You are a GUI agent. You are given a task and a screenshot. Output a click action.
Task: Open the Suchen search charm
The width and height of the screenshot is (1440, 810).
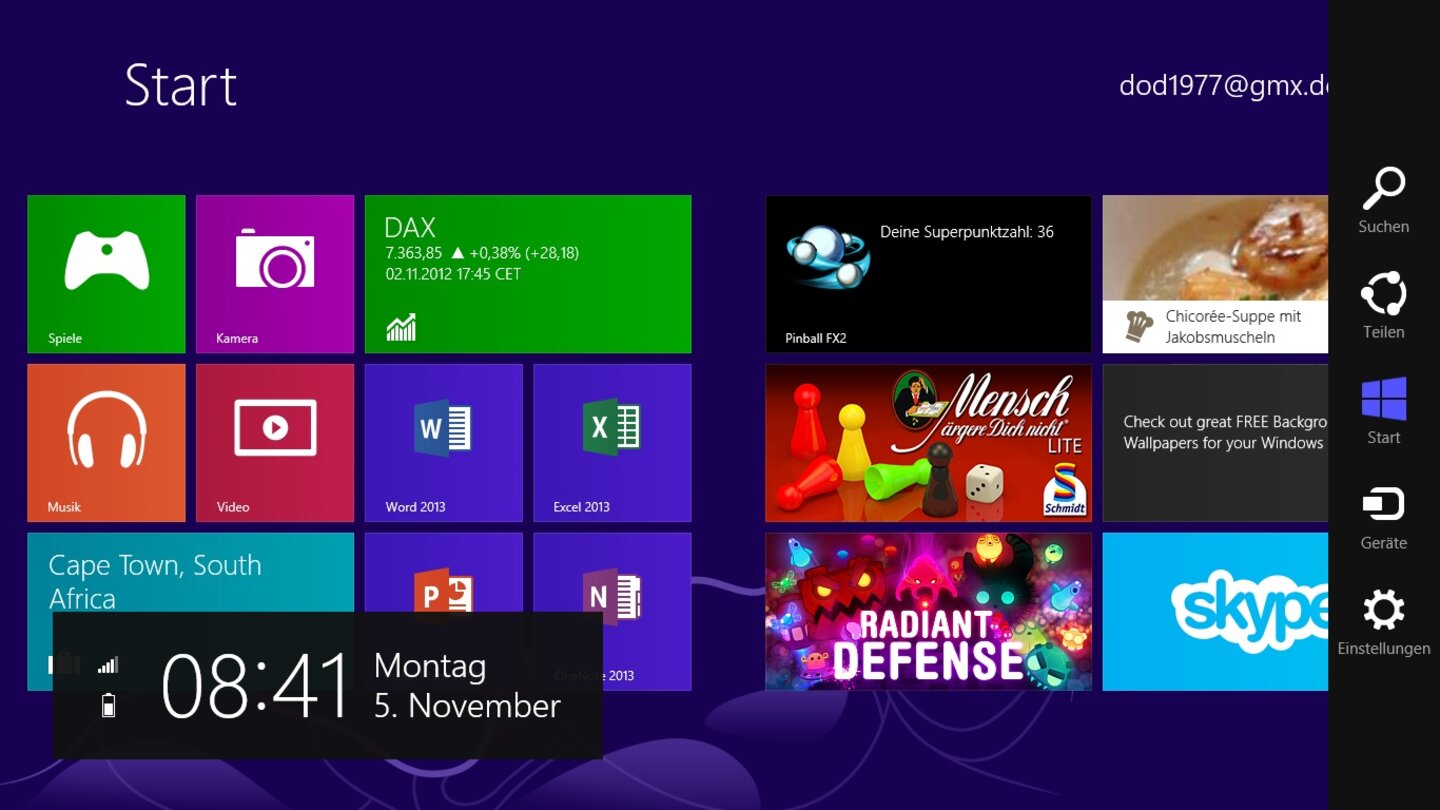(1384, 200)
